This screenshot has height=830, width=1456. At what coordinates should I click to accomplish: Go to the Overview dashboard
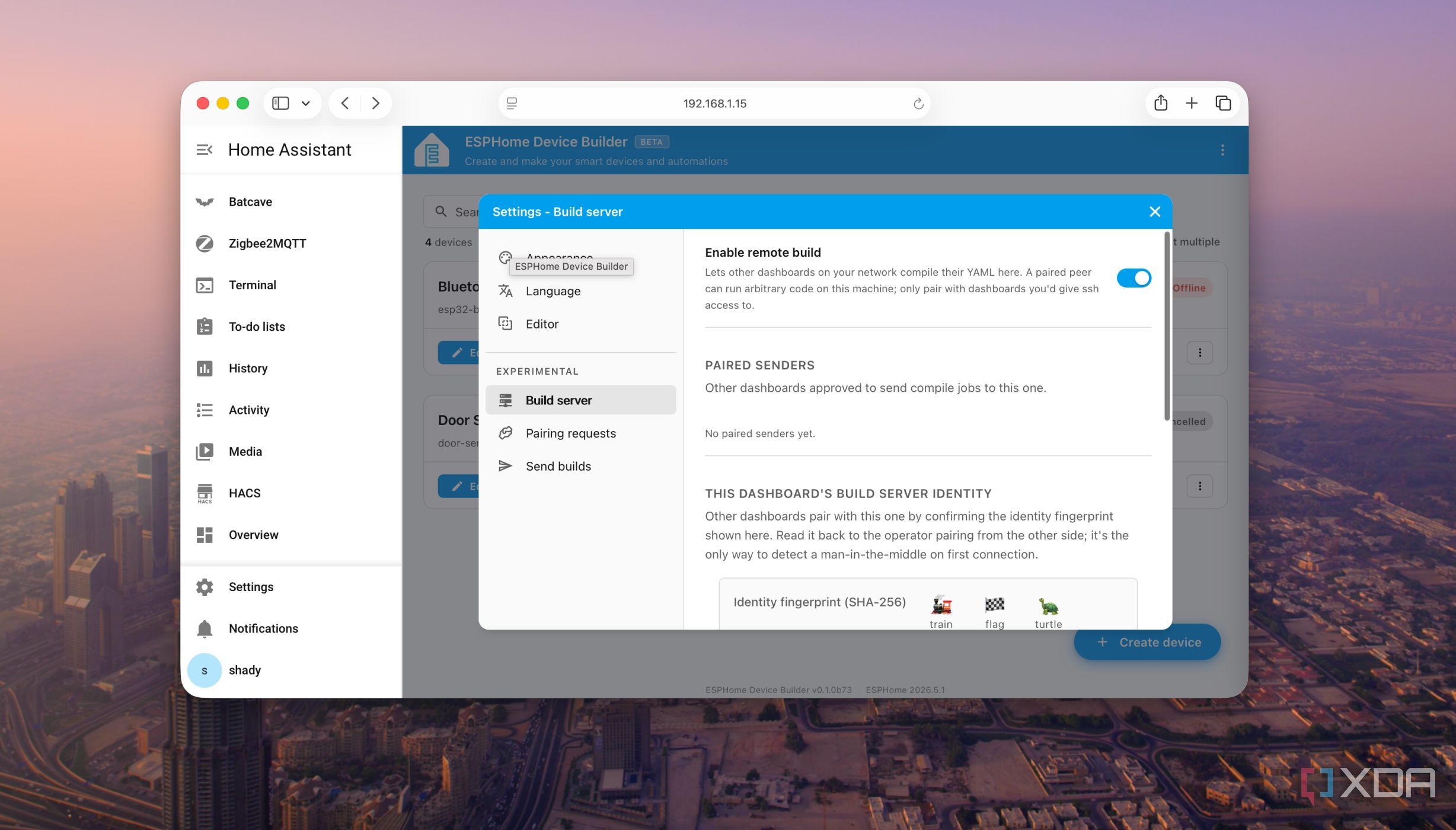[x=290, y=535]
